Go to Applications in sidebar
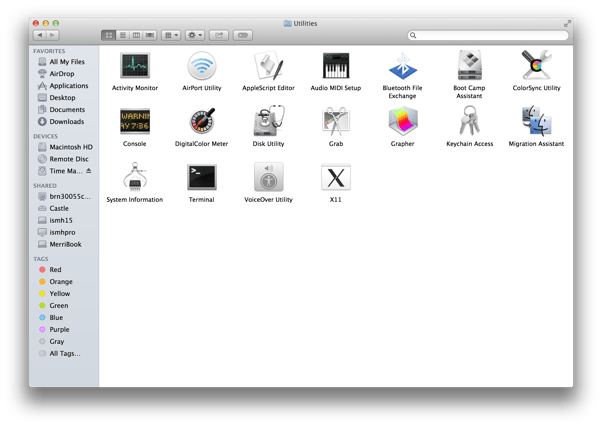 64,86
